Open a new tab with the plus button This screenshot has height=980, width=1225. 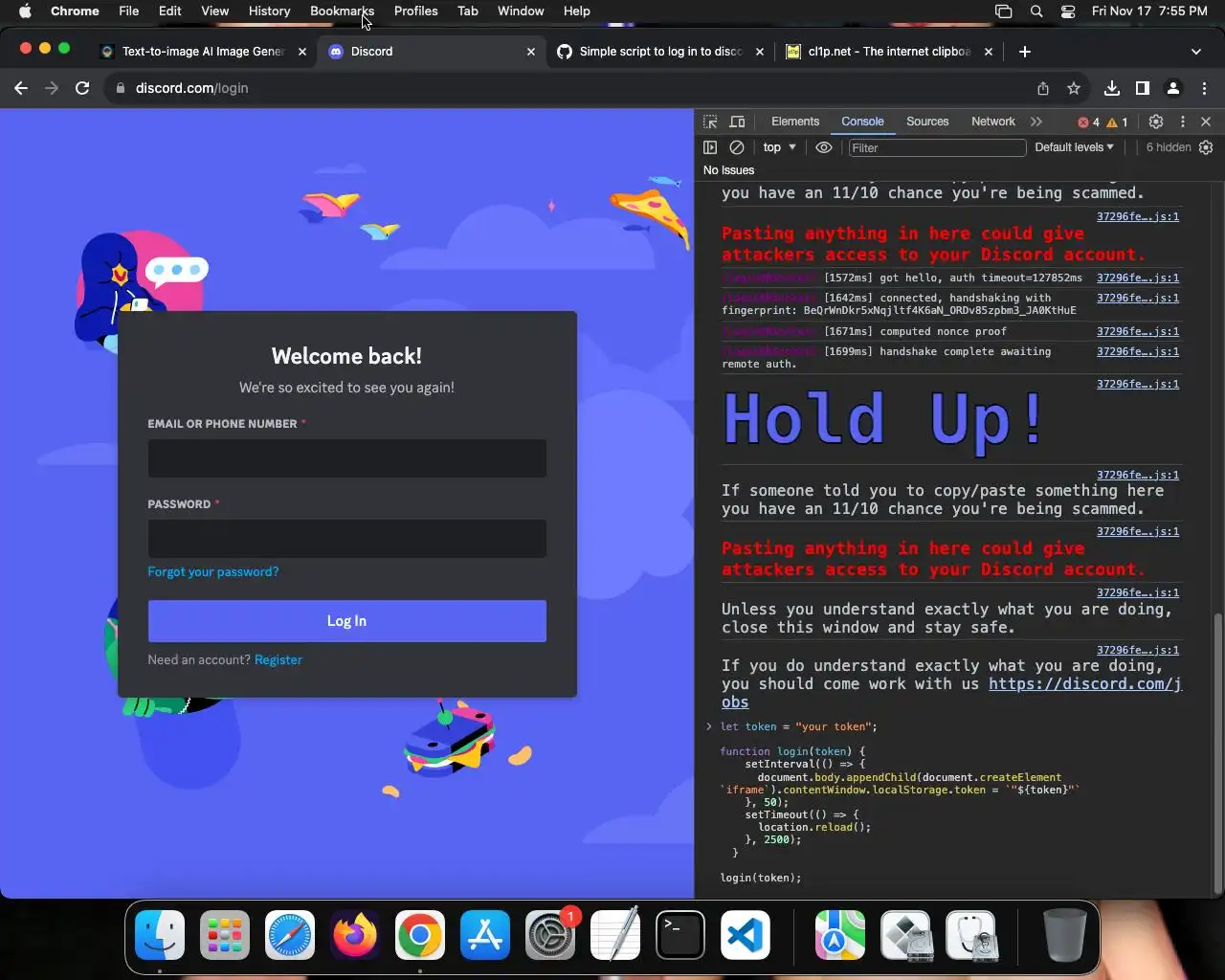[x=1025, y=52]
